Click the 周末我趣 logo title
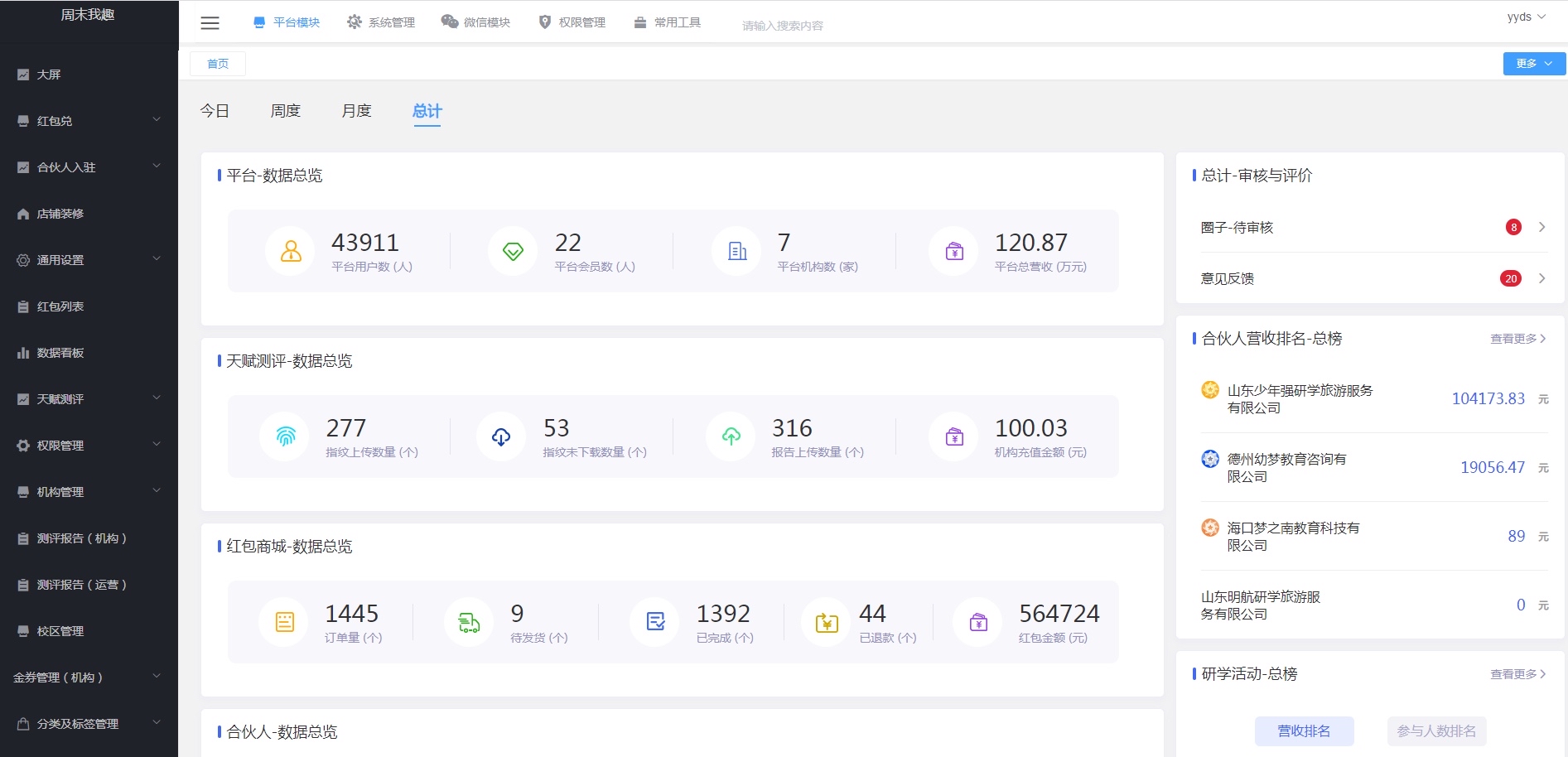This screenshot has width=1568, height=757. [88, 15]
